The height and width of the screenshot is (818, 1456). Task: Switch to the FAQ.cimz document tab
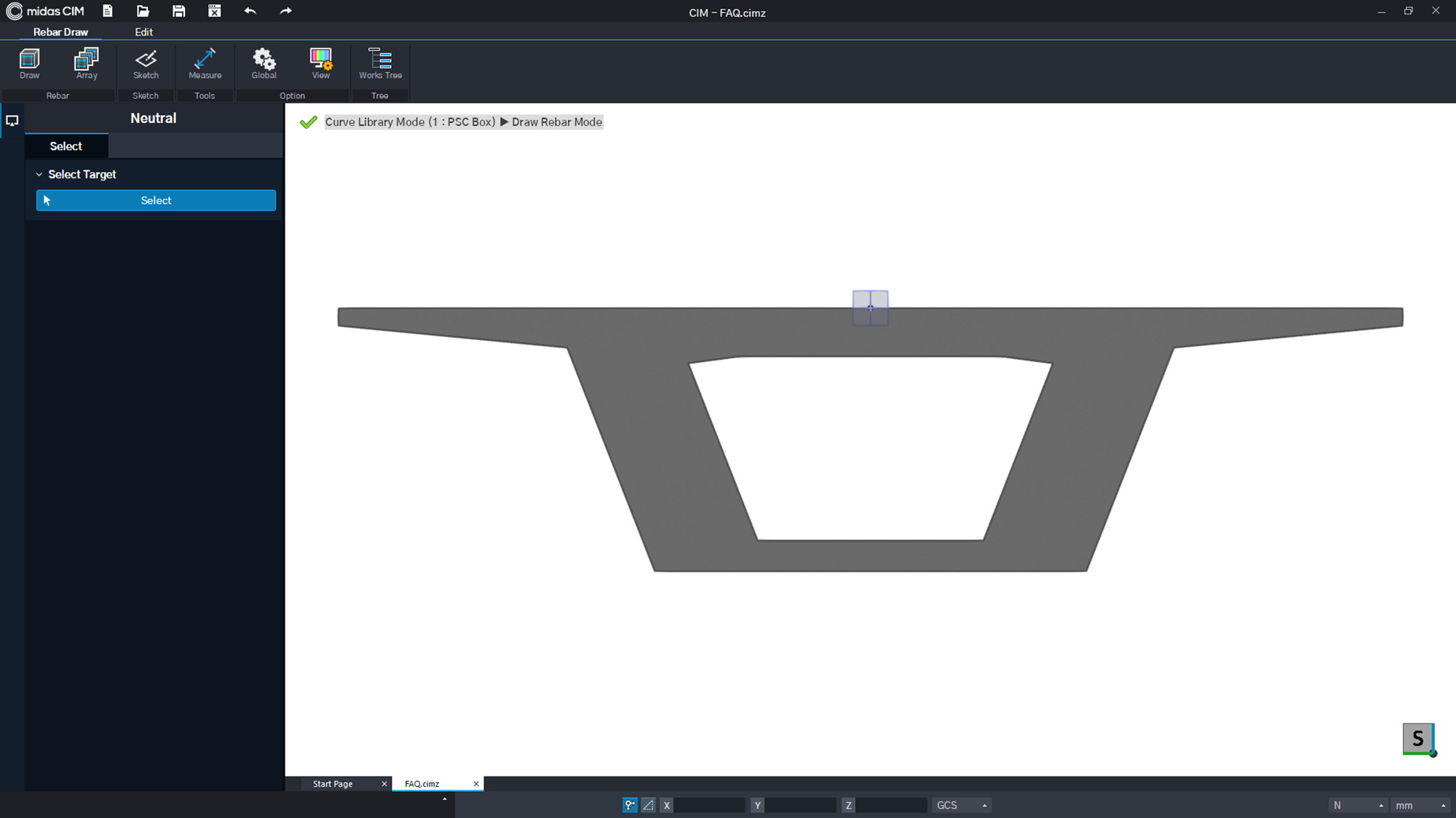422,784
